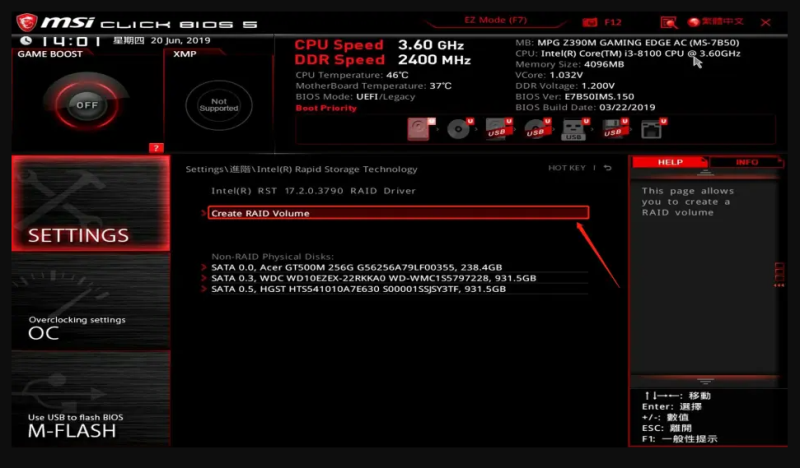
Task: Close the BIOS with the red X
Action: (765, 22)
